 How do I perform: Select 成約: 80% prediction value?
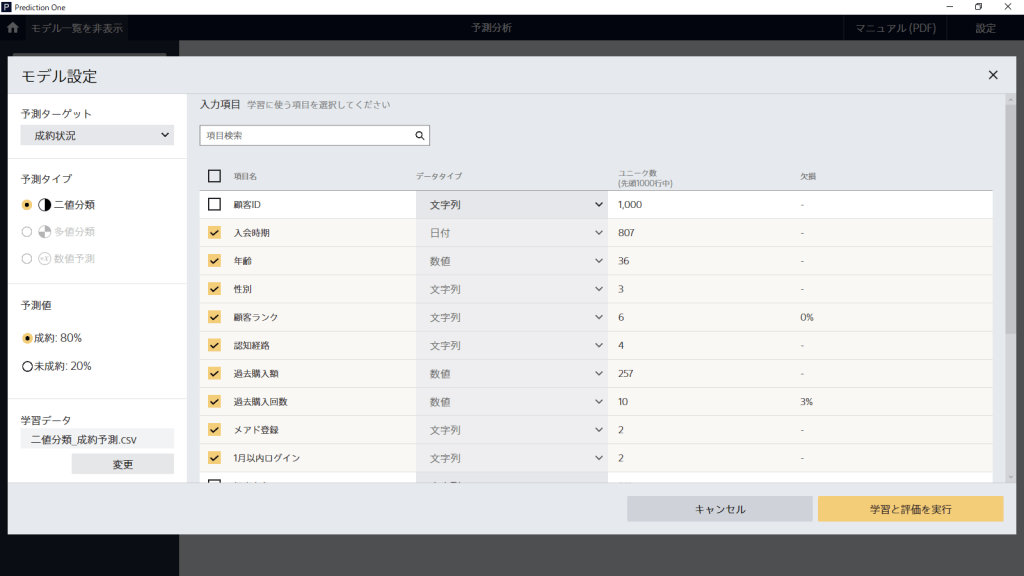[x=27, y=338]
